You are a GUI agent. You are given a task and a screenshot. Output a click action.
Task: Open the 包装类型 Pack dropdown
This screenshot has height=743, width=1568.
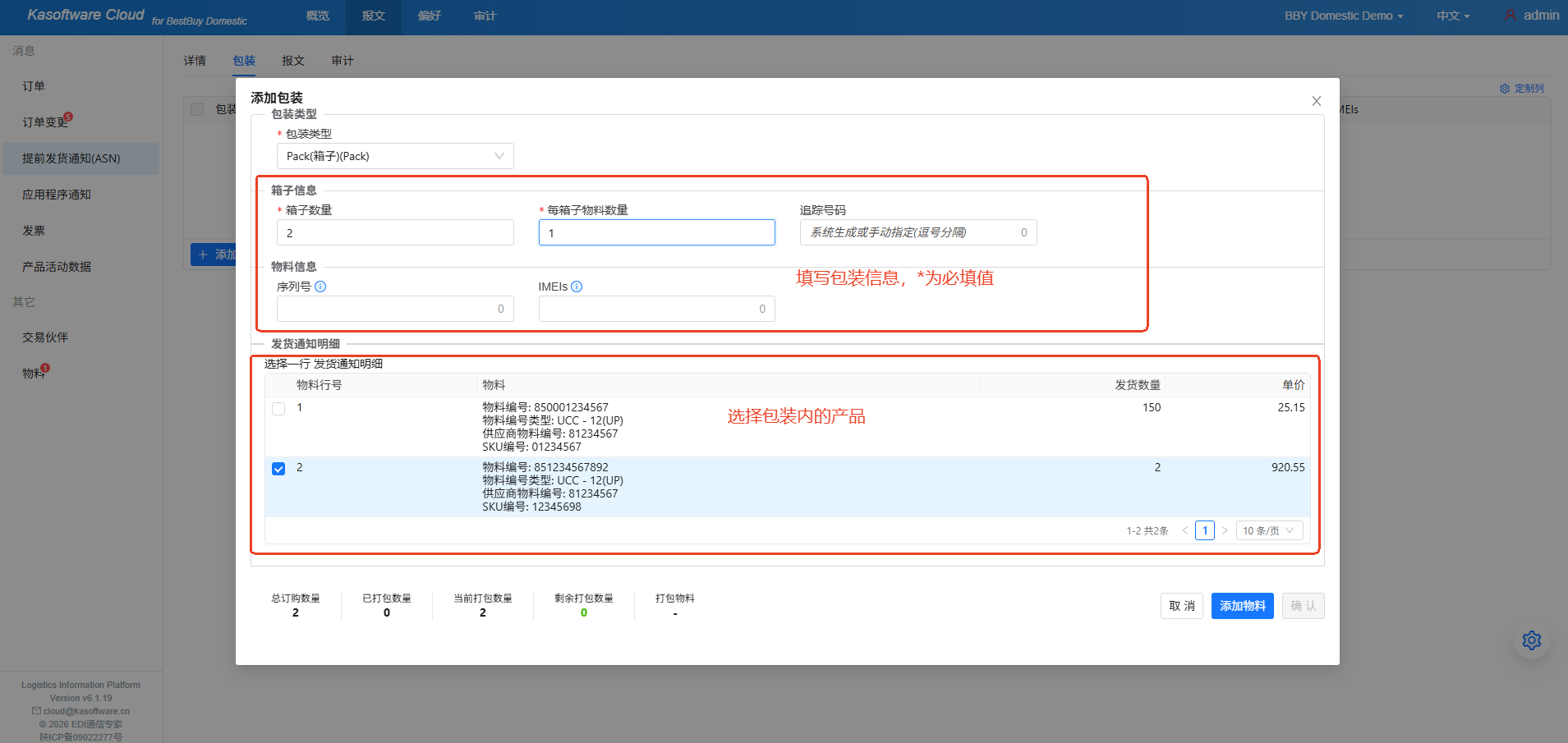[x=394, y=156]
